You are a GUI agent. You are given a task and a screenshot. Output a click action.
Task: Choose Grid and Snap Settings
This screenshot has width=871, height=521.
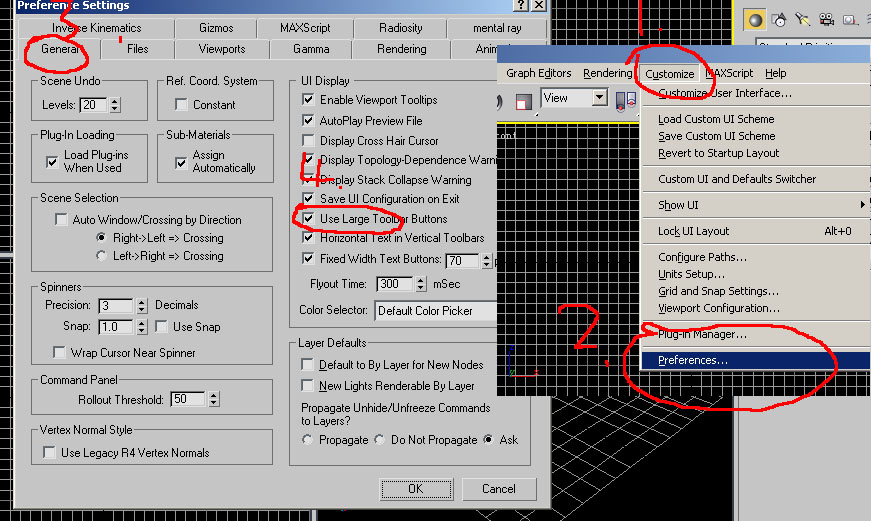pyautogui.click(x=755, y=291)
